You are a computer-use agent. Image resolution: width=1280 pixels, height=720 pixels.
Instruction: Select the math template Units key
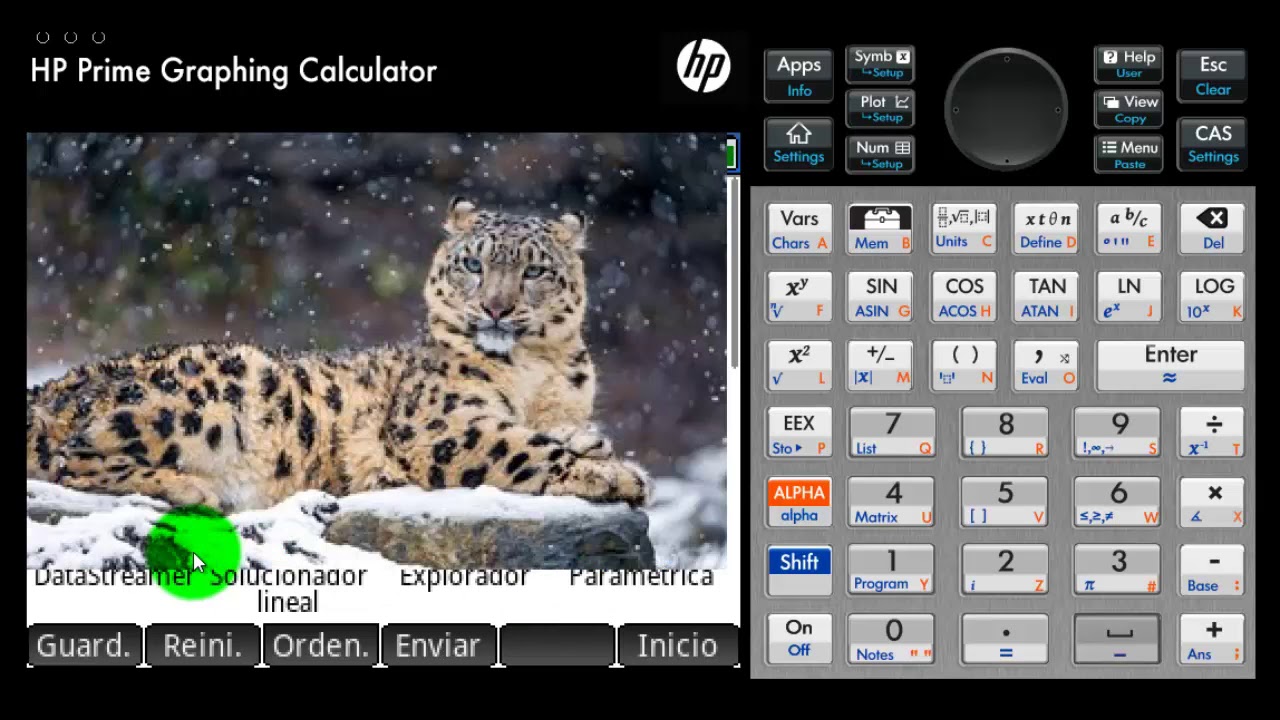point(963,229)
